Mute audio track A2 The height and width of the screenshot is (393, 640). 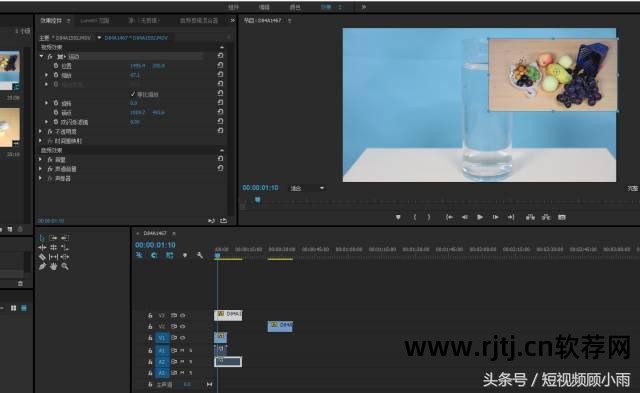tap(182, 362)
